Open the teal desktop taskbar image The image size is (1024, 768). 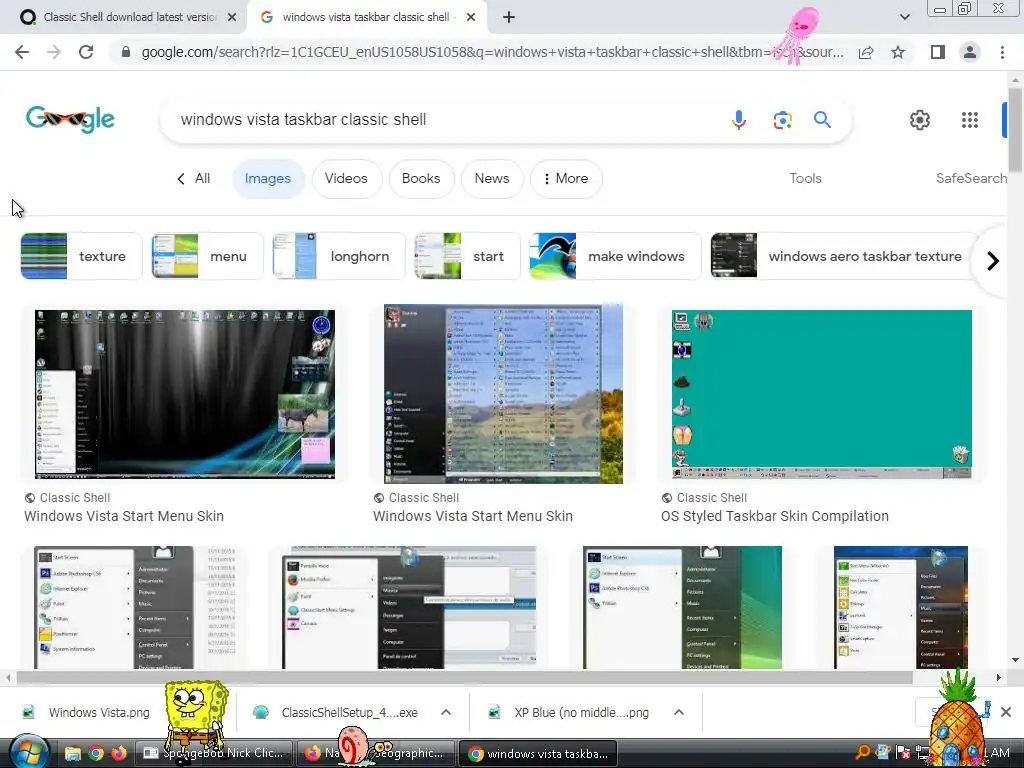click(822, 394)
